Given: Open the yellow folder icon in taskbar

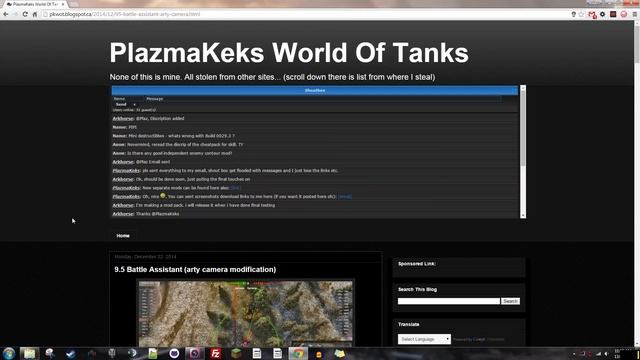Looking at the screenshot, I should coord(340,353).
